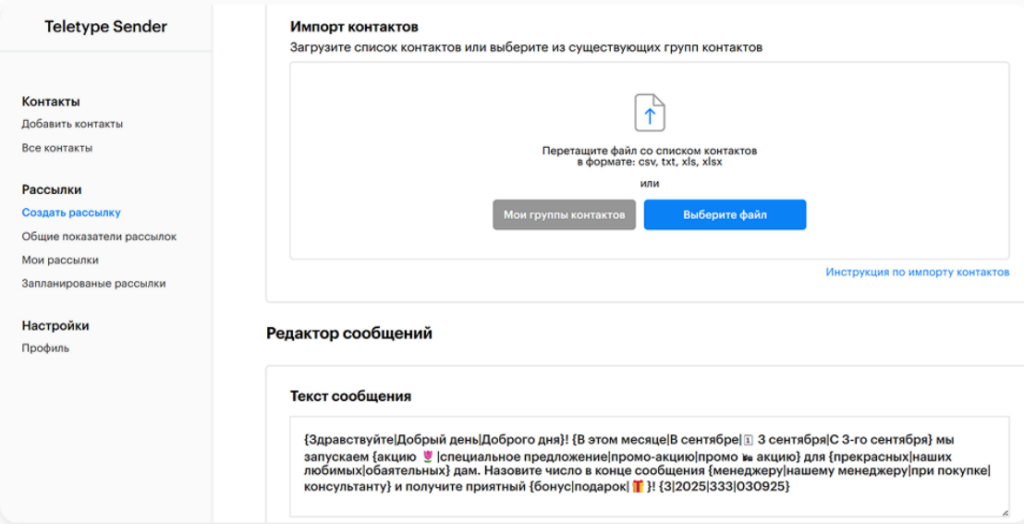Open Запланированые рассылки list
This screenshot has height=524, width=1024.
tap(94, 283)
